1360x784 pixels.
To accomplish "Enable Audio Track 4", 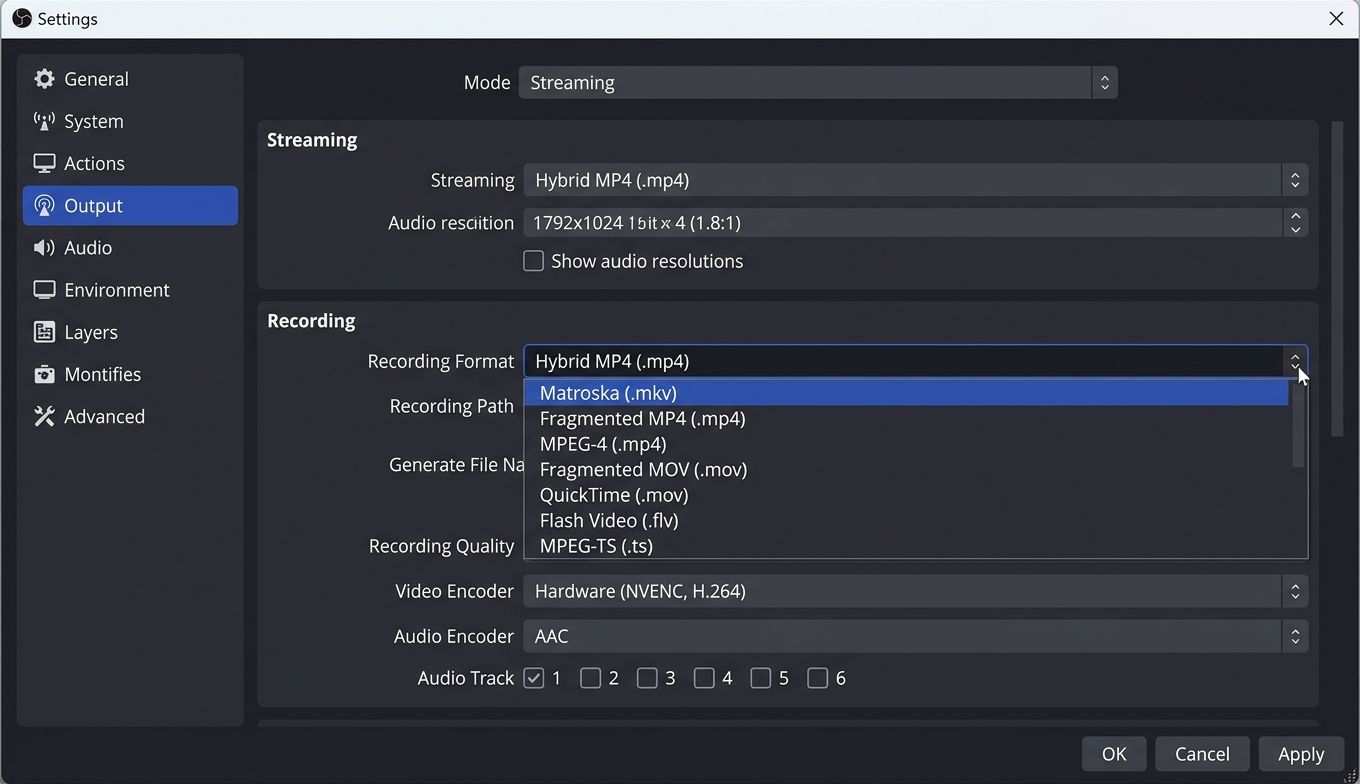I will (704, 678).
